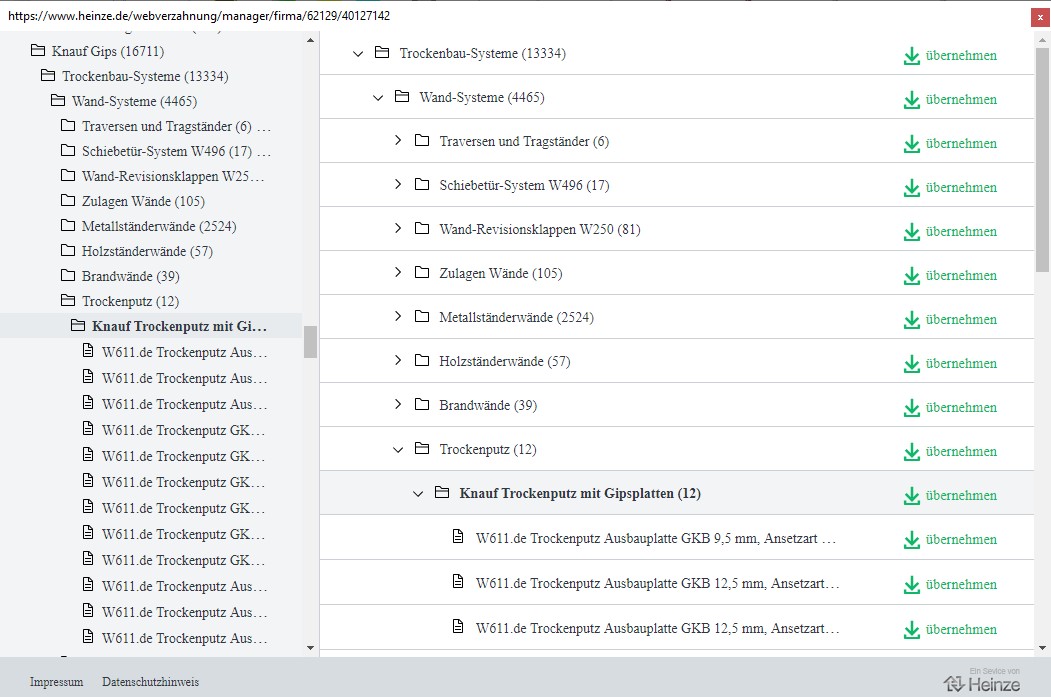Click download icon for GKB 9,5 mm row

pyautogui.click(x=912, y=540)
